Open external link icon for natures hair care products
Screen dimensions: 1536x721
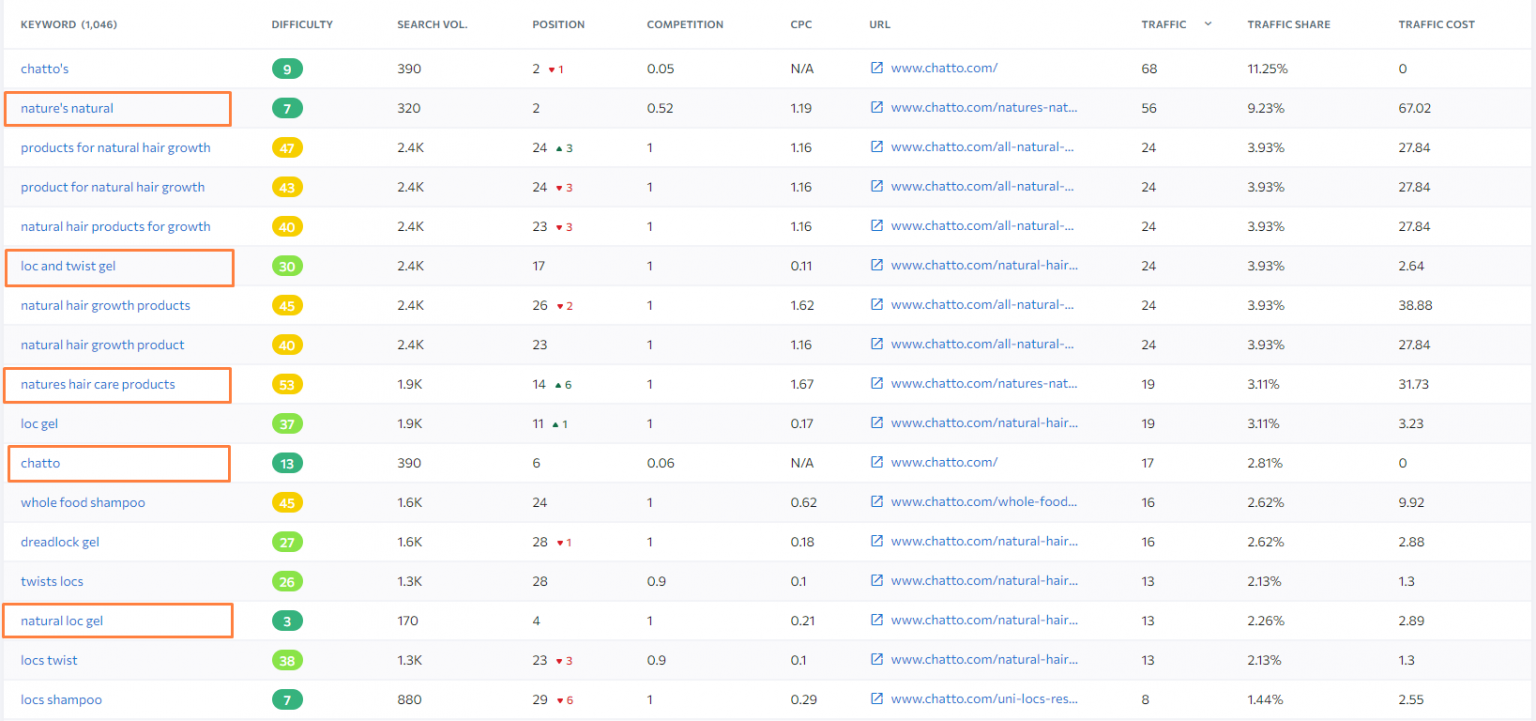(877, 384)
